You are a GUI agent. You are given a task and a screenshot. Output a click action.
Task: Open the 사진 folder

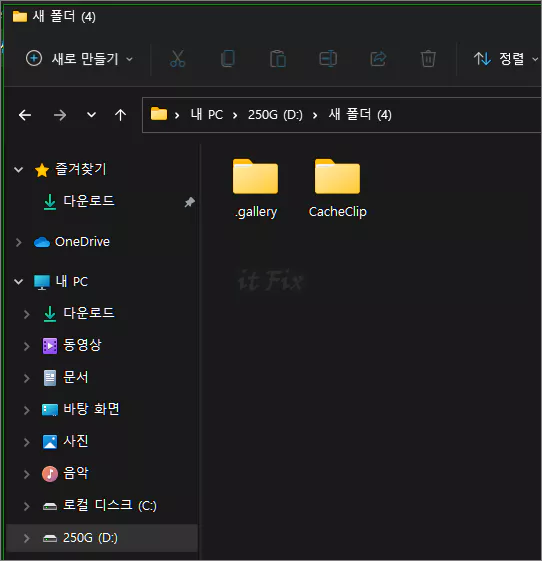(75, 441)
